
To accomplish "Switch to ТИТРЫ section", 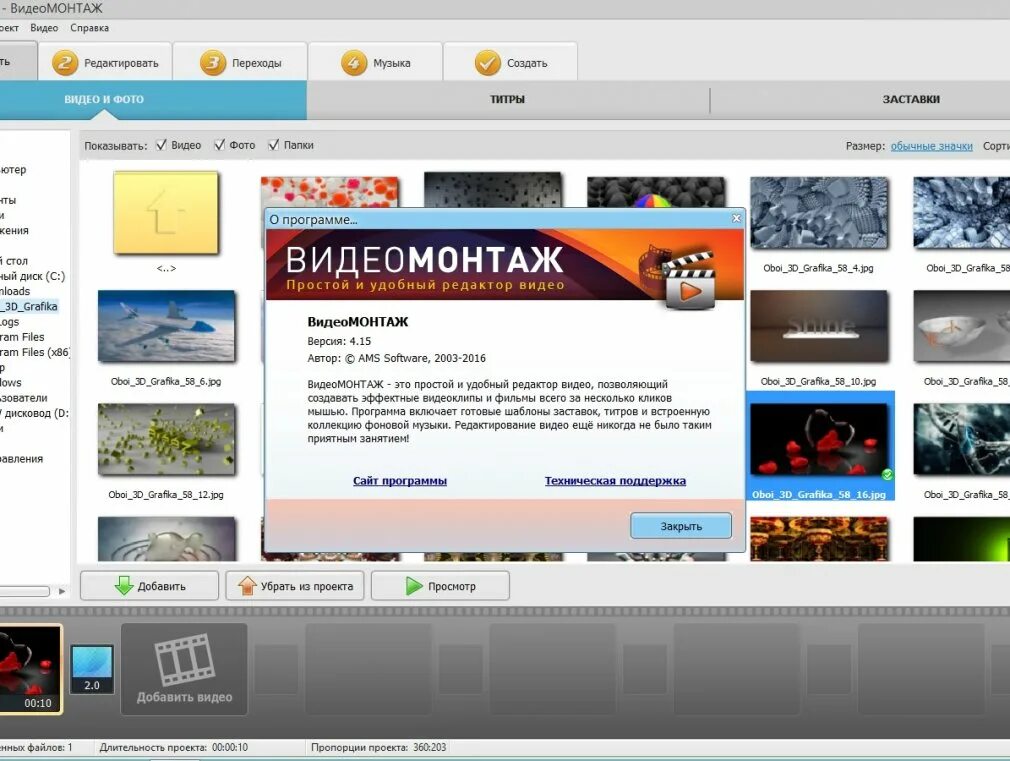I will tap(508, 99).
